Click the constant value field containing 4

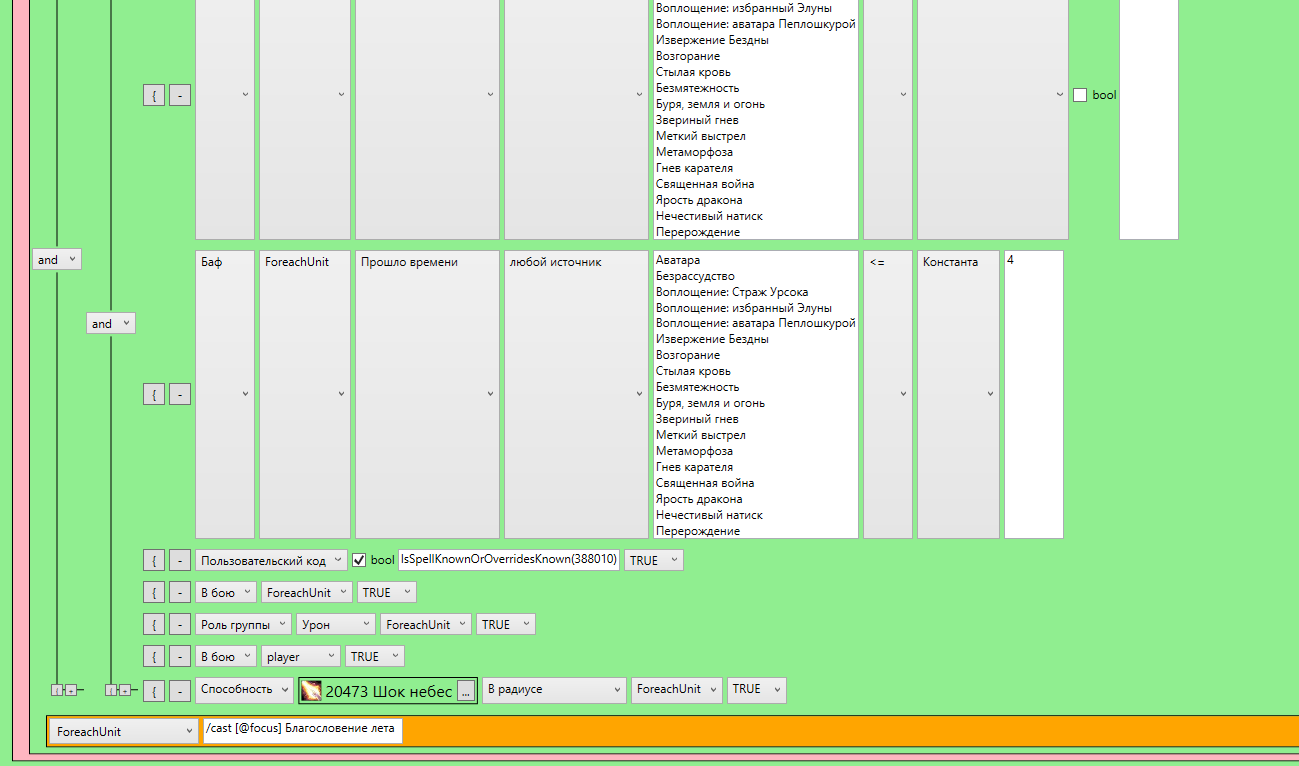tap(1034, 394)
